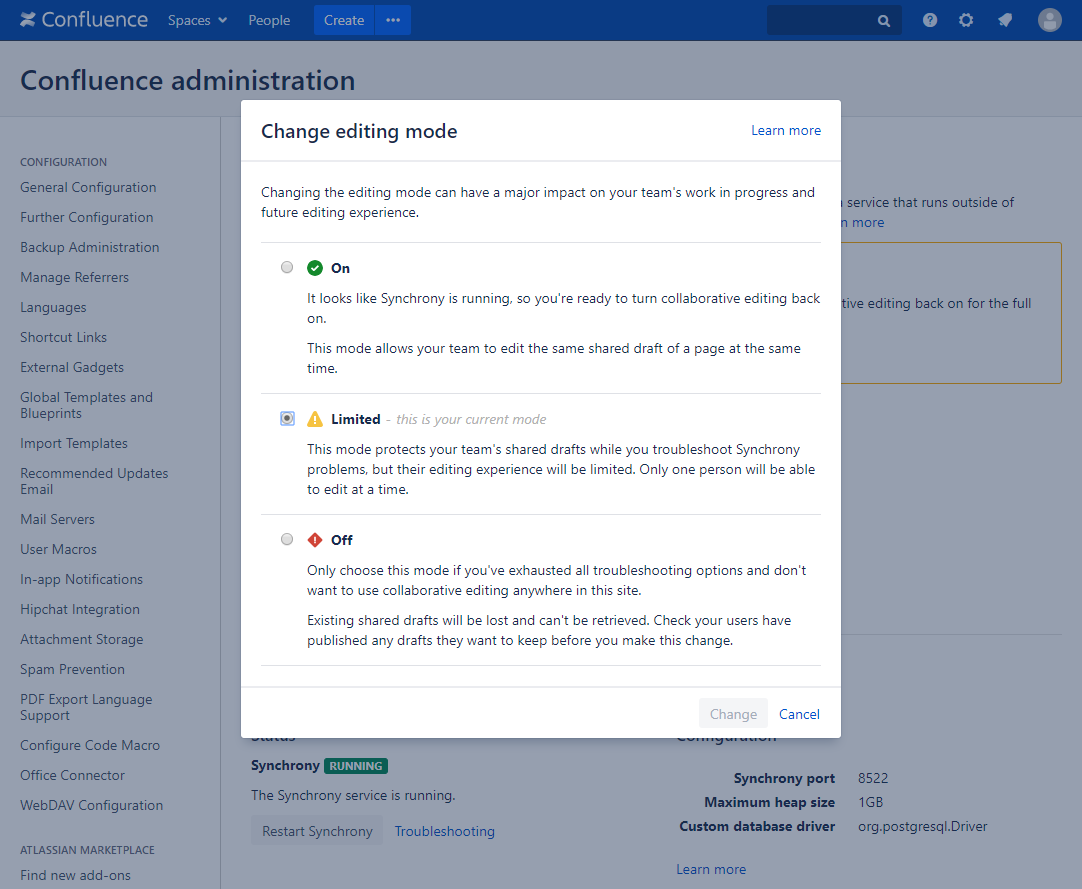Open In-app Notifications settings

tap(81, 579)
